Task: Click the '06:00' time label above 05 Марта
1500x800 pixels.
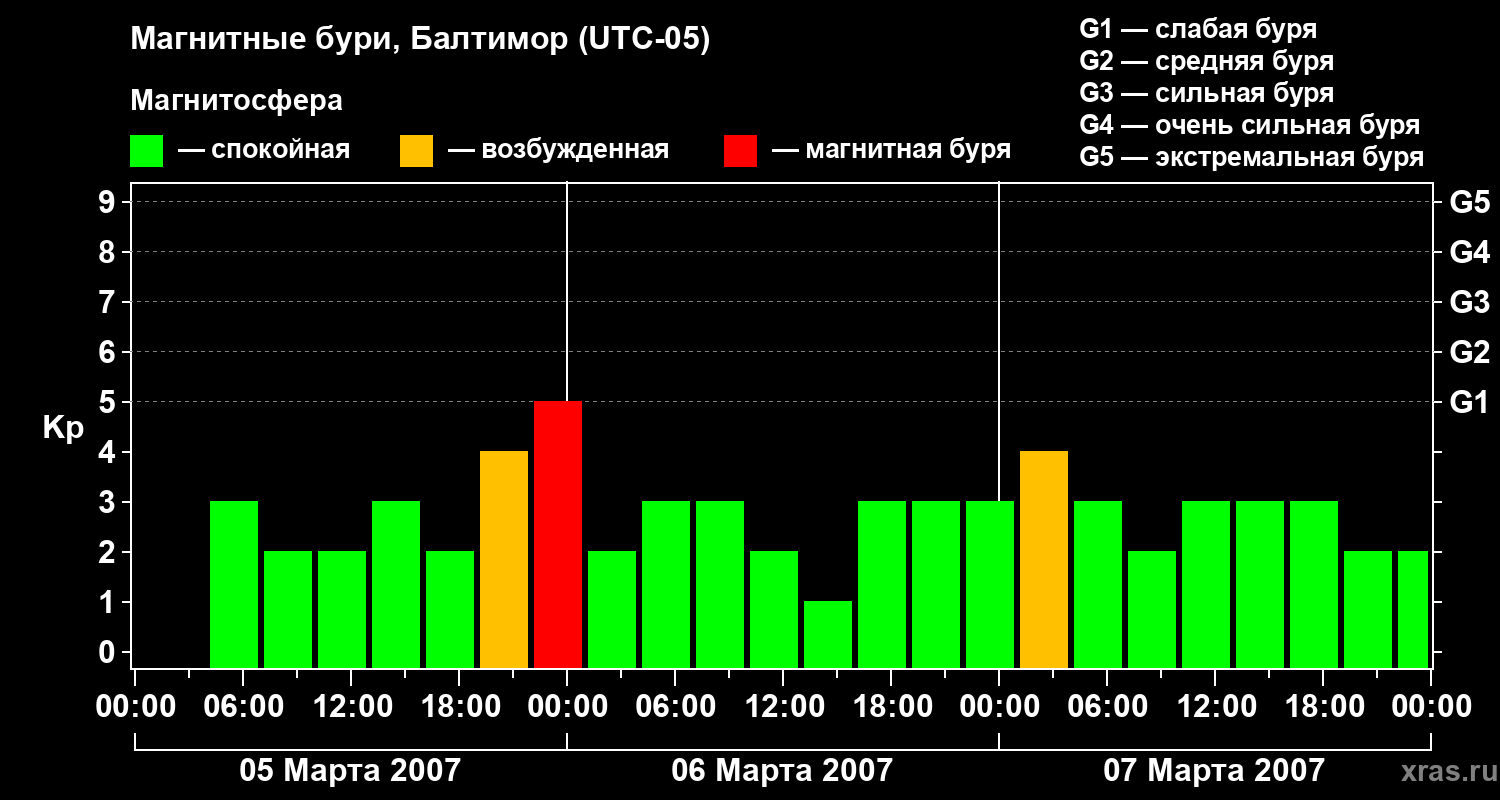Action: pos(243,706)
